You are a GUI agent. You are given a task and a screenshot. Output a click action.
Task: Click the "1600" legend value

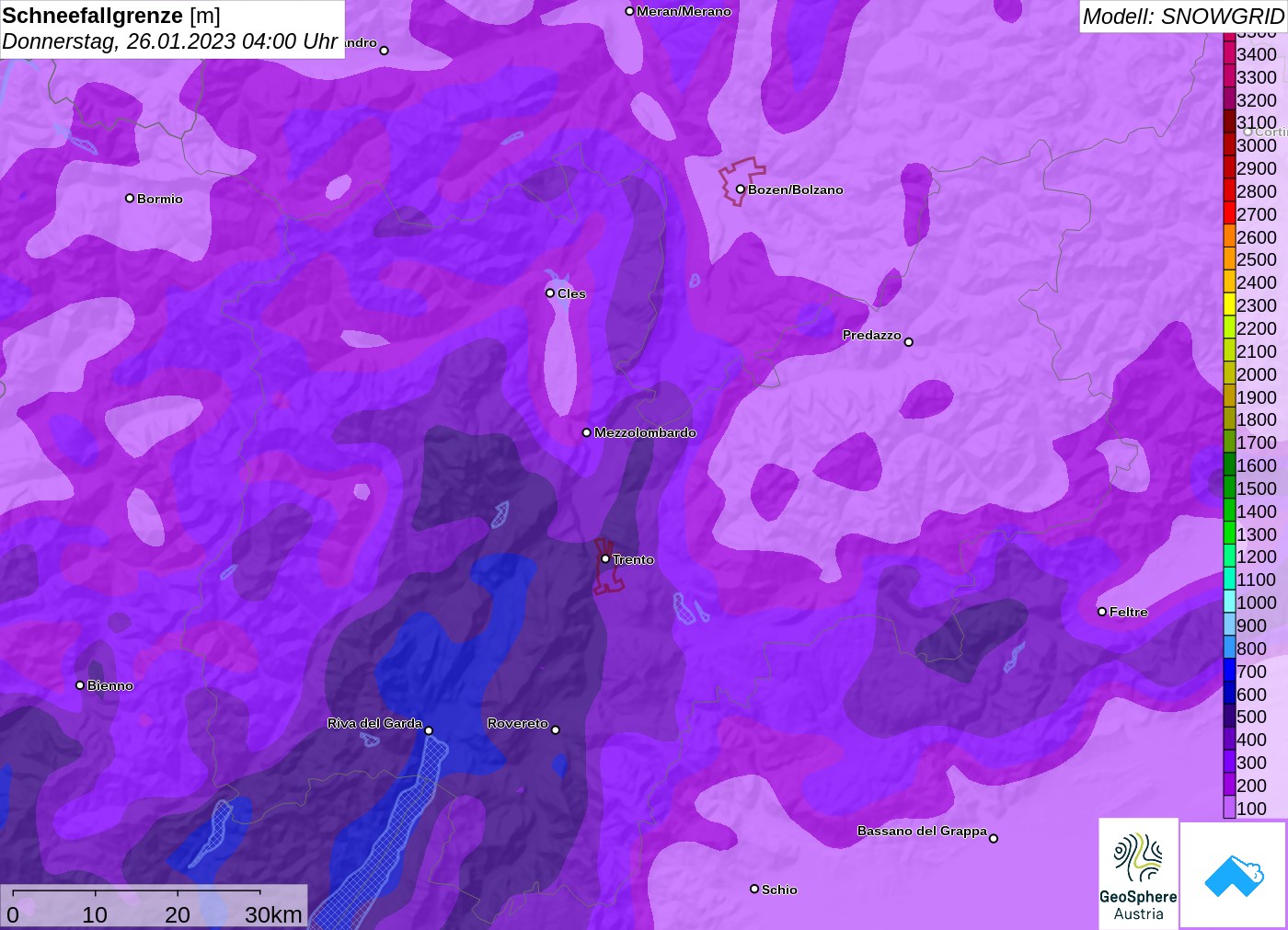[x=1257, y=465]
